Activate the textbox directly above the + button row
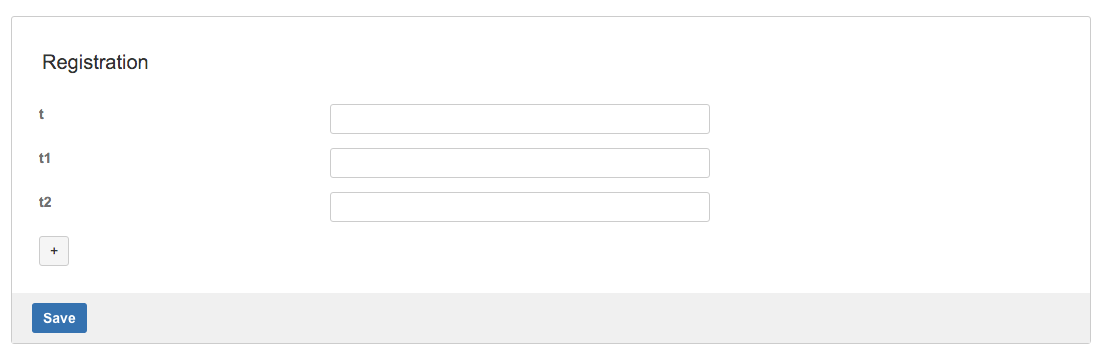 pyautogui.click(x=519, y=207)
